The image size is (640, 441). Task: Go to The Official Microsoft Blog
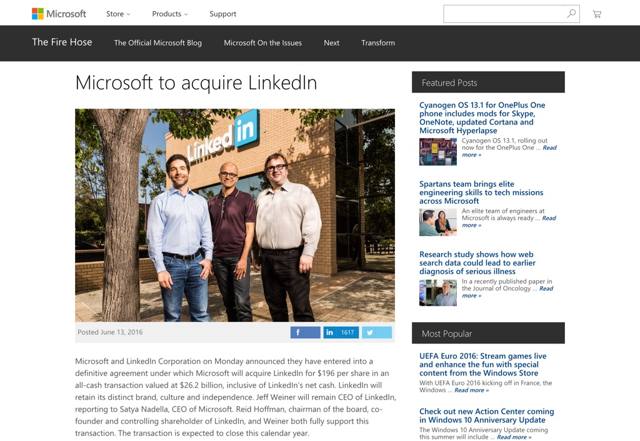coord(158,43)
